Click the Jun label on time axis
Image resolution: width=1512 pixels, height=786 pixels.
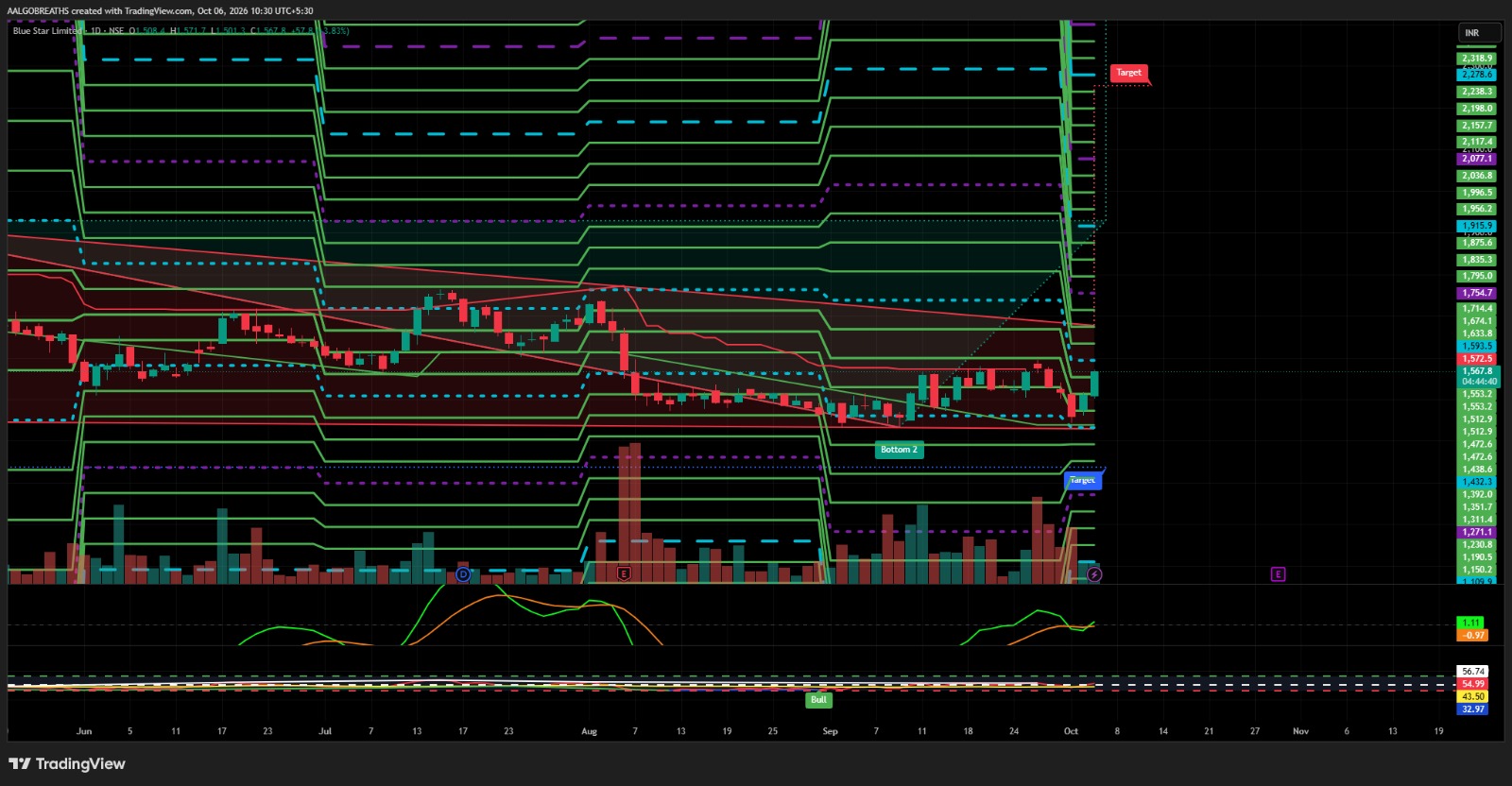[x=84, y=731]
